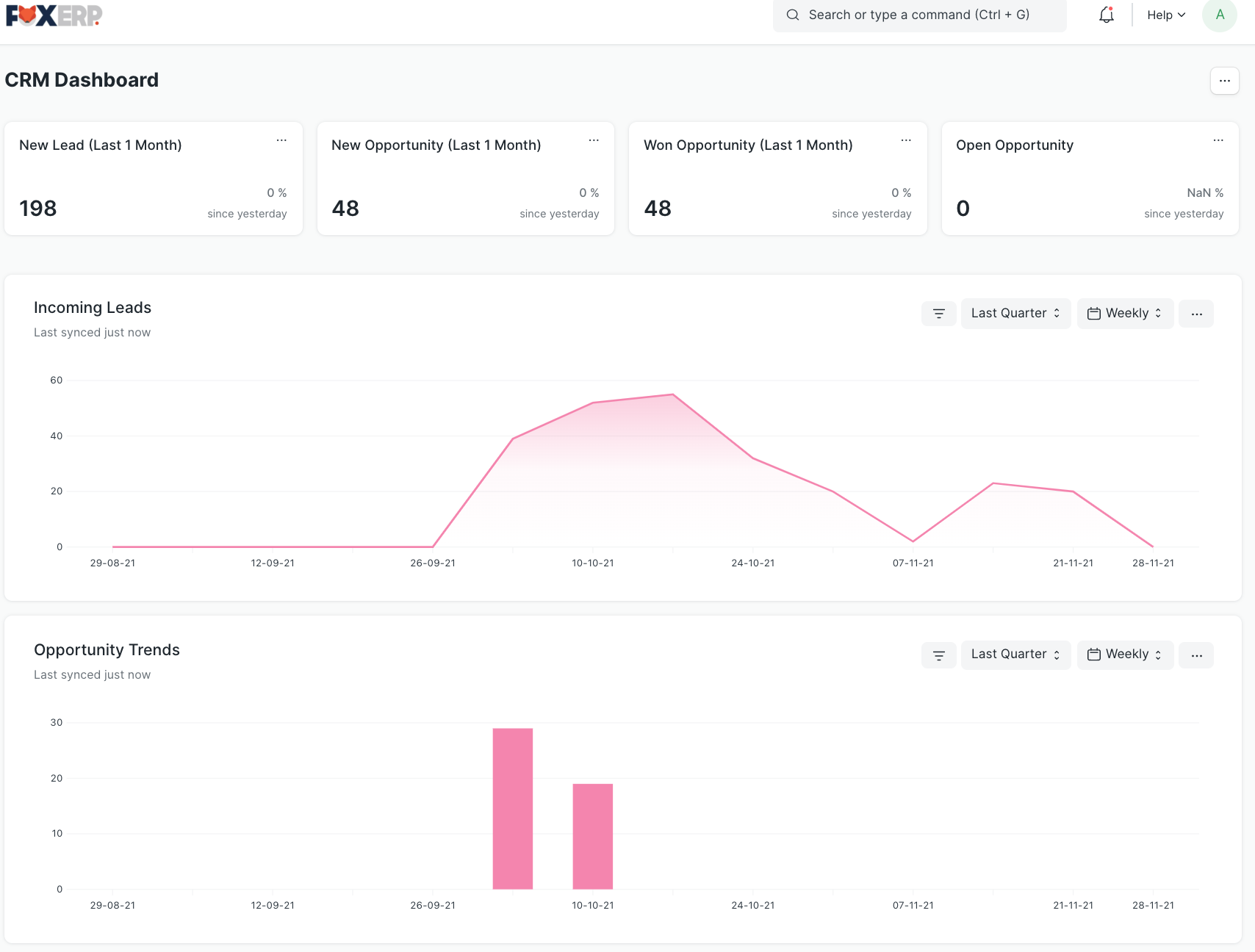Open the Incoming Leads chart options menu
Viewport: 1255px width, 952px height.
tap(1196, 314)
